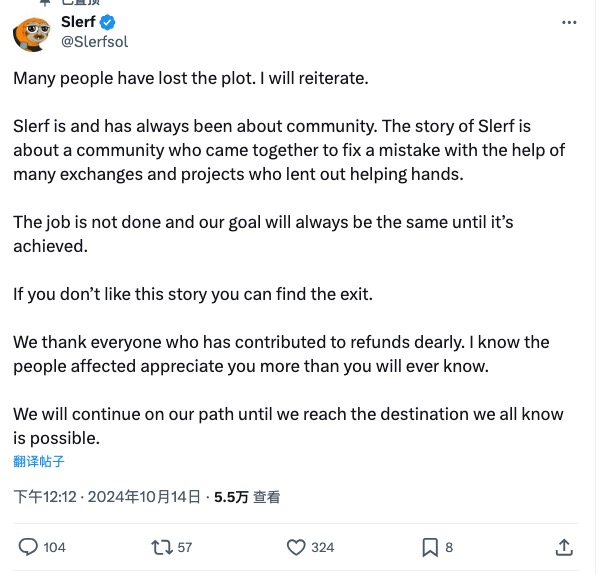
Task: Toggle the bookmark icon
Action: (x=430, y=547)
